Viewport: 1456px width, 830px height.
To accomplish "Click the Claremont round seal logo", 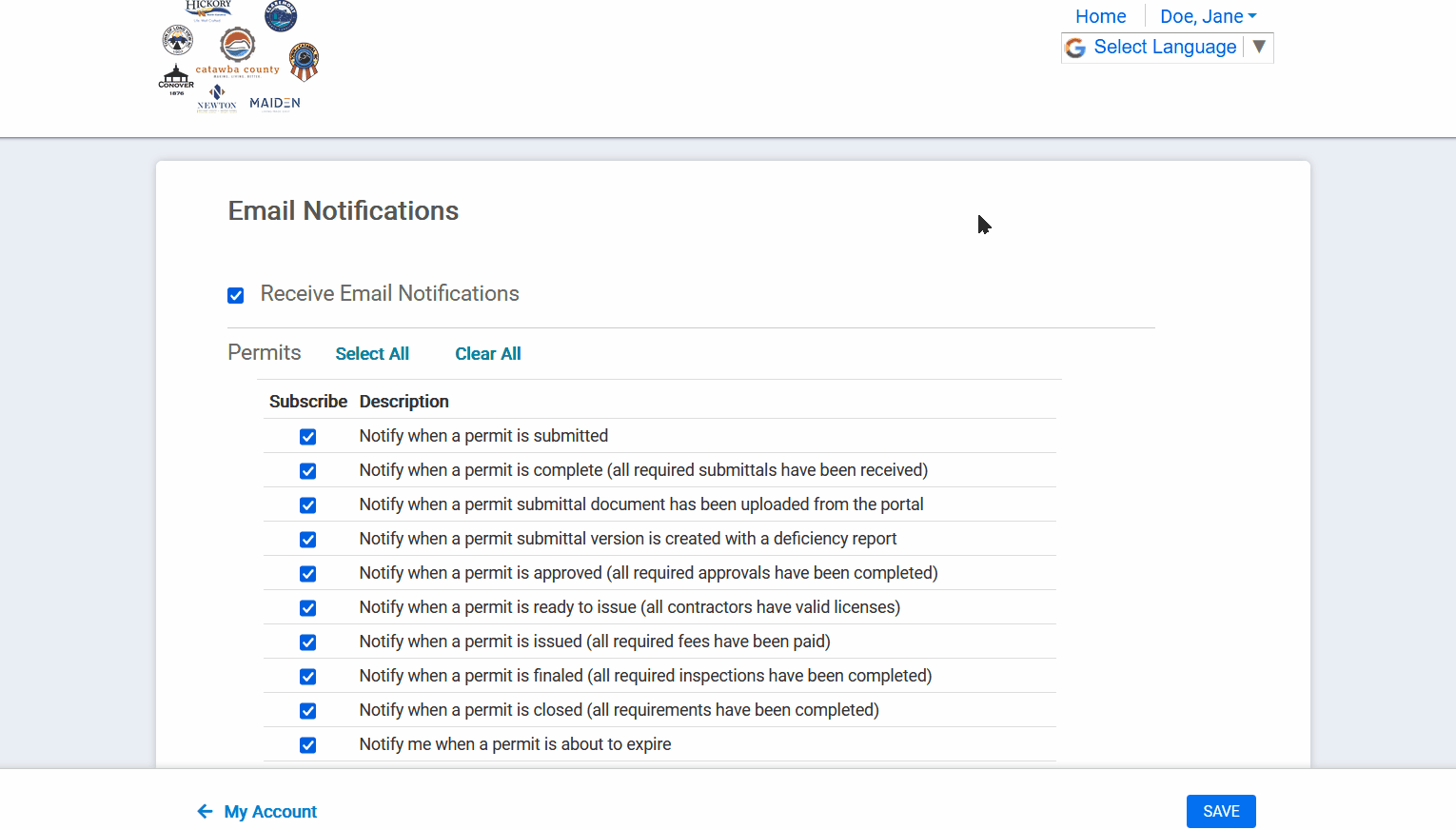I will (281, 15).
